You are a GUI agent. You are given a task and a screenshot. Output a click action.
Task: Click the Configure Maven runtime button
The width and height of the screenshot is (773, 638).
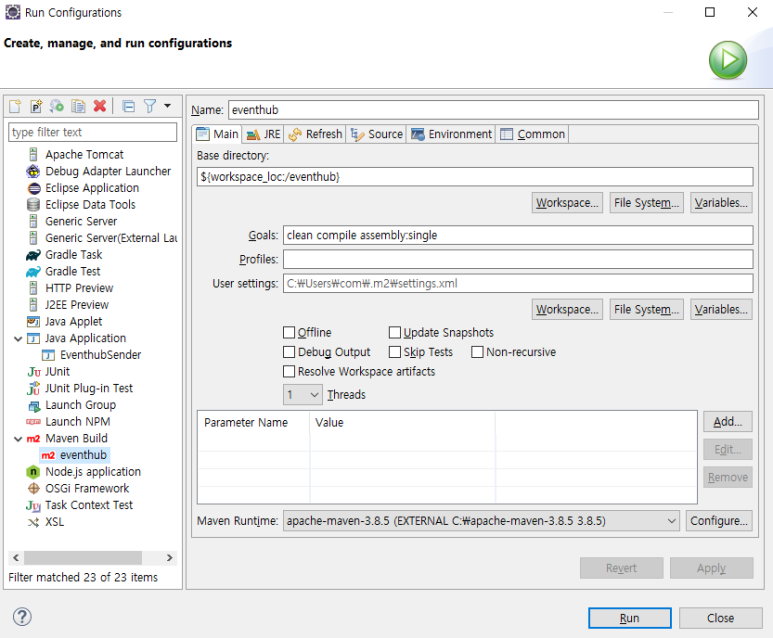(719, 521)
